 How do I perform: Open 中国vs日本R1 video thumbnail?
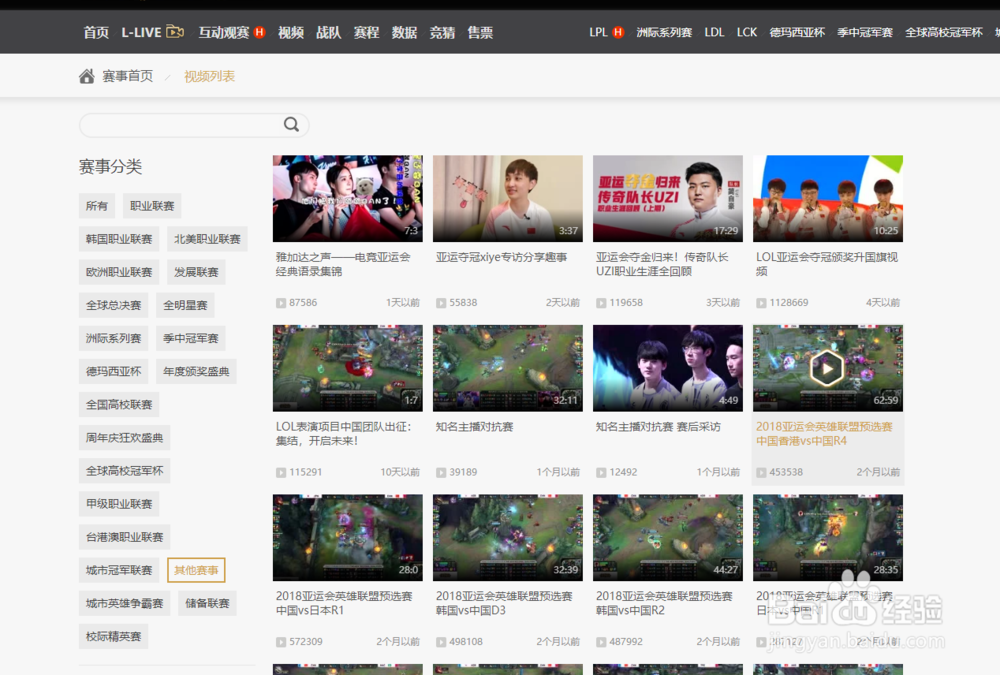pos(348,537)
